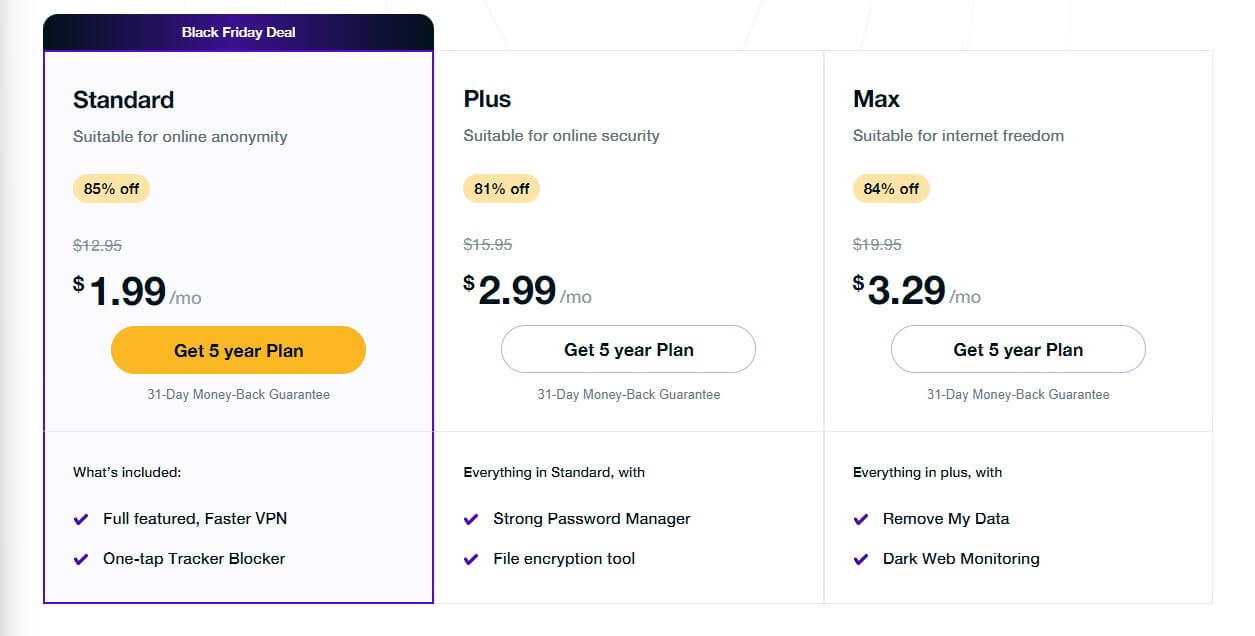
Task: Select the Plus plan card heading
Action: coord(487,98)
